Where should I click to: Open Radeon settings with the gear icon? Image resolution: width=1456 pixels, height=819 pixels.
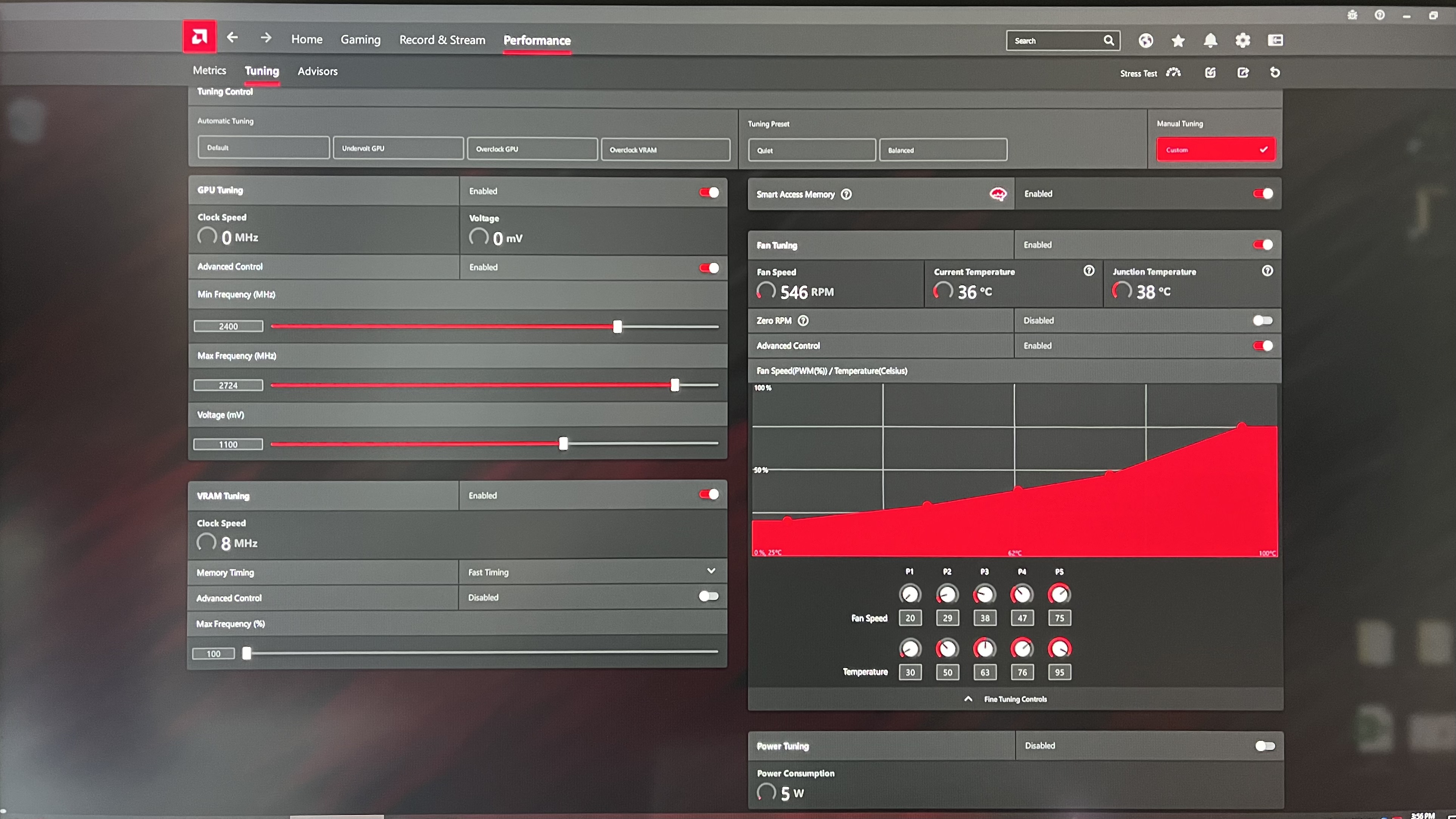pos(1242,40)
